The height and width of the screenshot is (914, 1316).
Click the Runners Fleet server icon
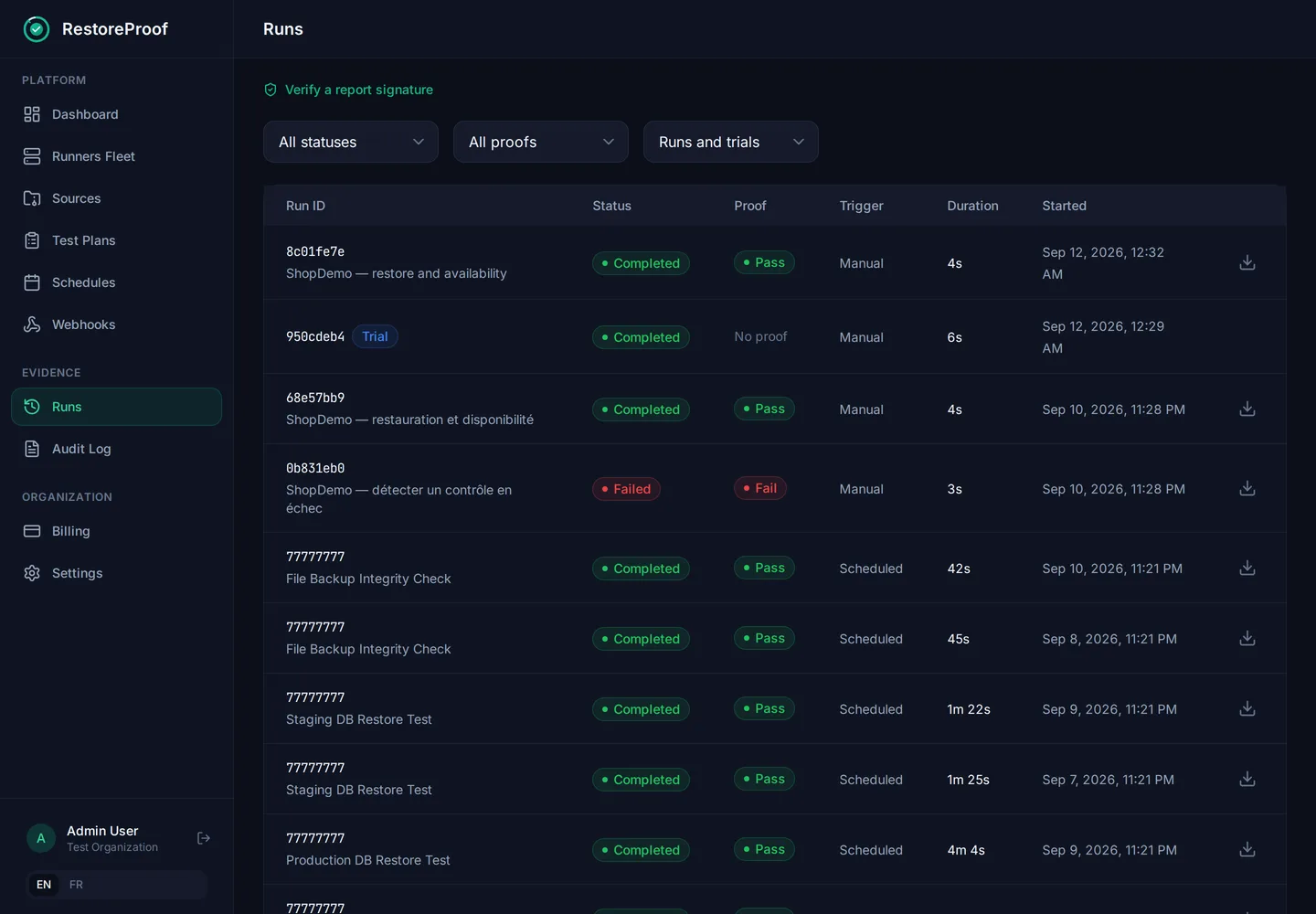(32, 156)
